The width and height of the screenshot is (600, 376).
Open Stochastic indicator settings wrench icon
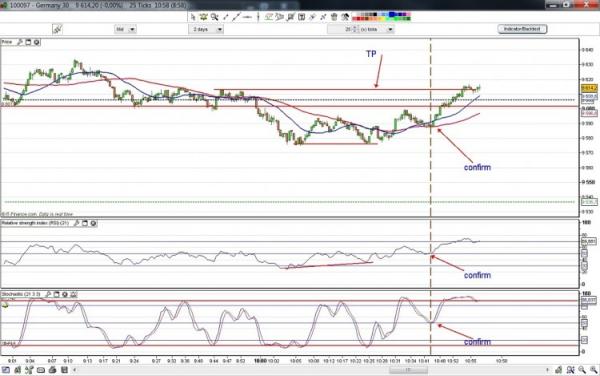[48, 294]
